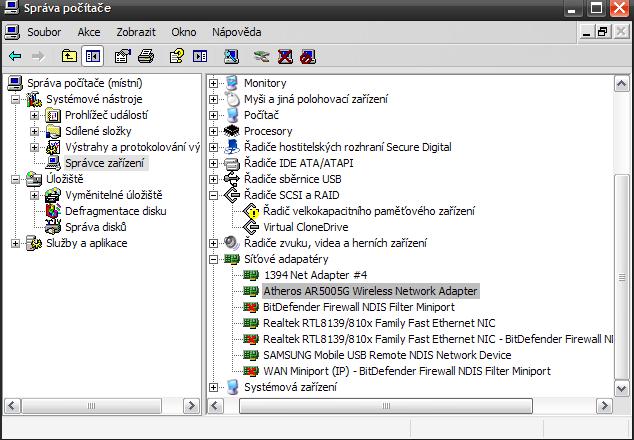
Task: Click the right pane horizontal scrollbar
Action: click(420, 406)
